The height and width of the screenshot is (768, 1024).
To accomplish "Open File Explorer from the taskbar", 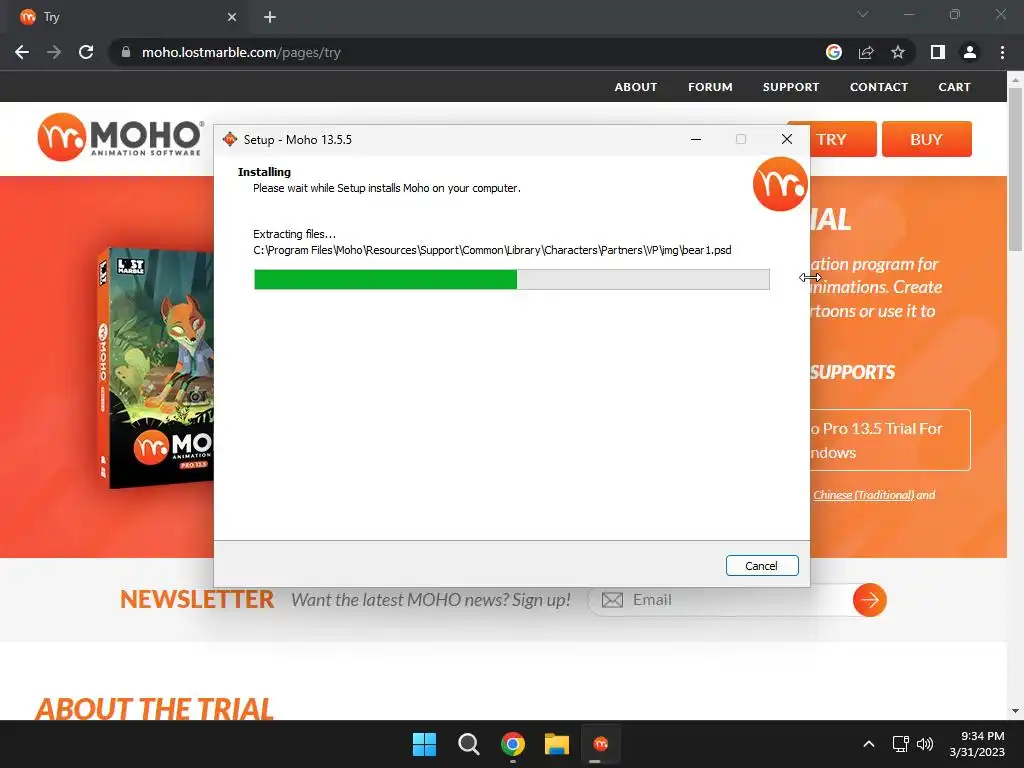I will [557, 744].
